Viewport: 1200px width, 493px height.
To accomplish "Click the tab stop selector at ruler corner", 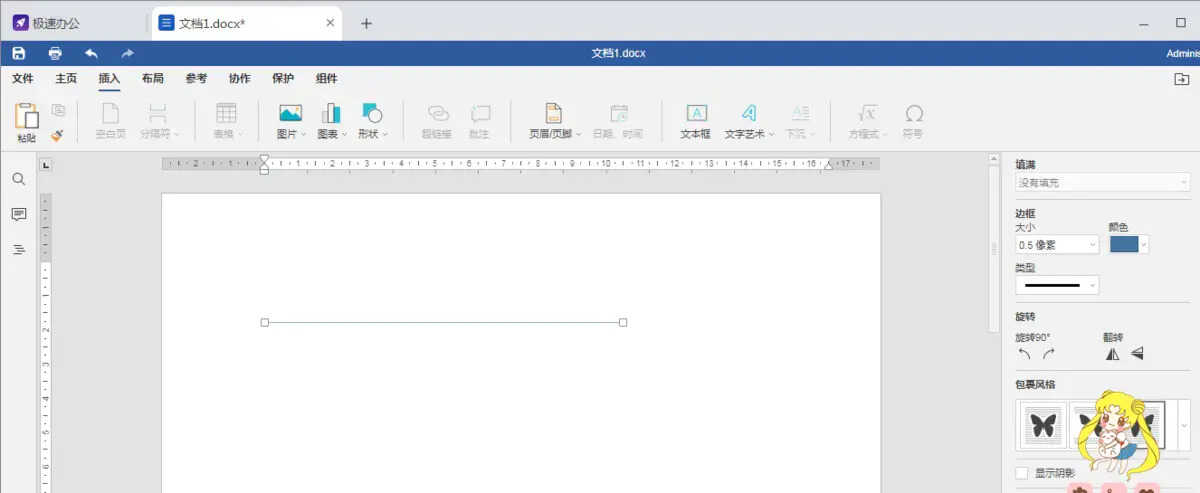I will (44, 165).
